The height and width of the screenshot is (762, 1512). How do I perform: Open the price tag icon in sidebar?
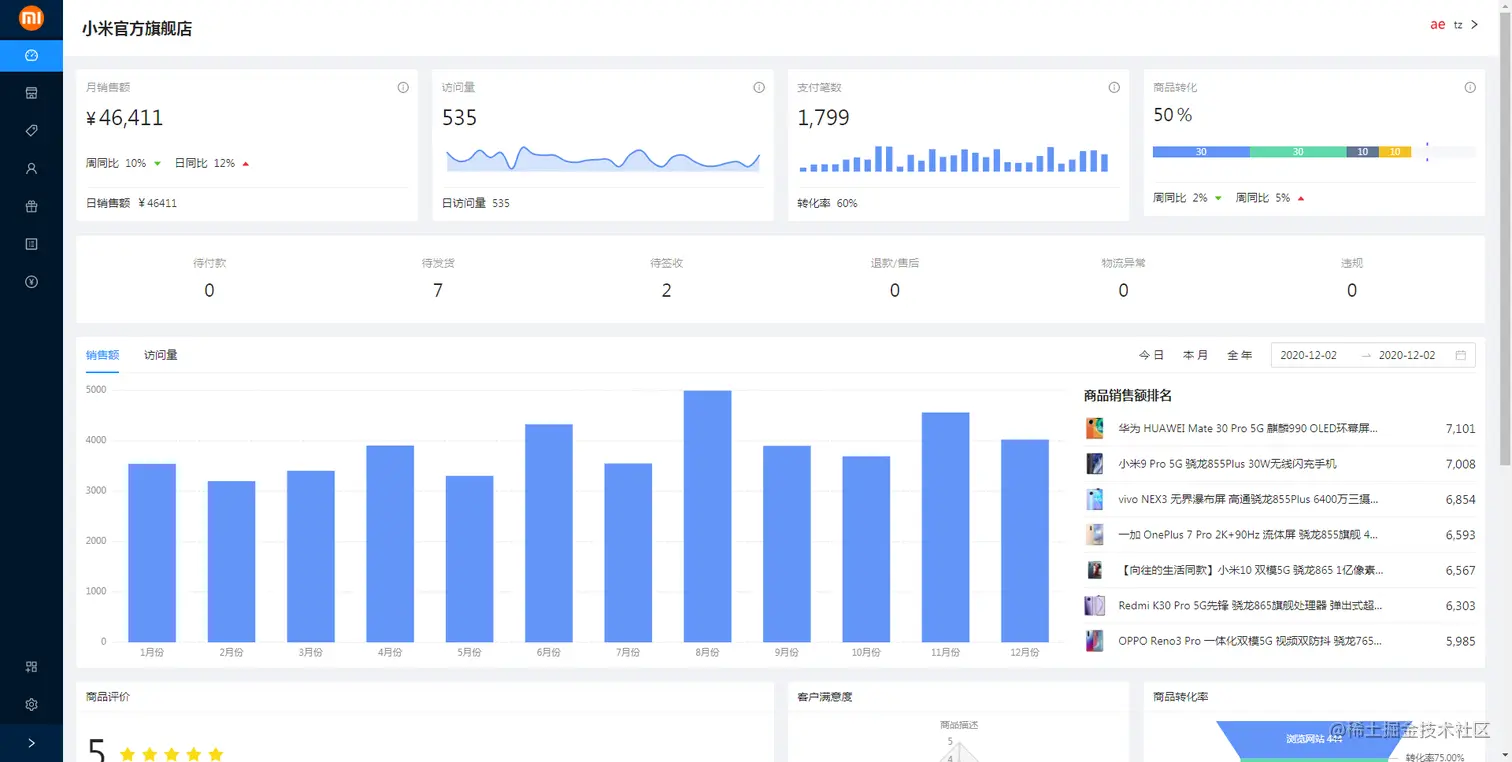point(31,131)
